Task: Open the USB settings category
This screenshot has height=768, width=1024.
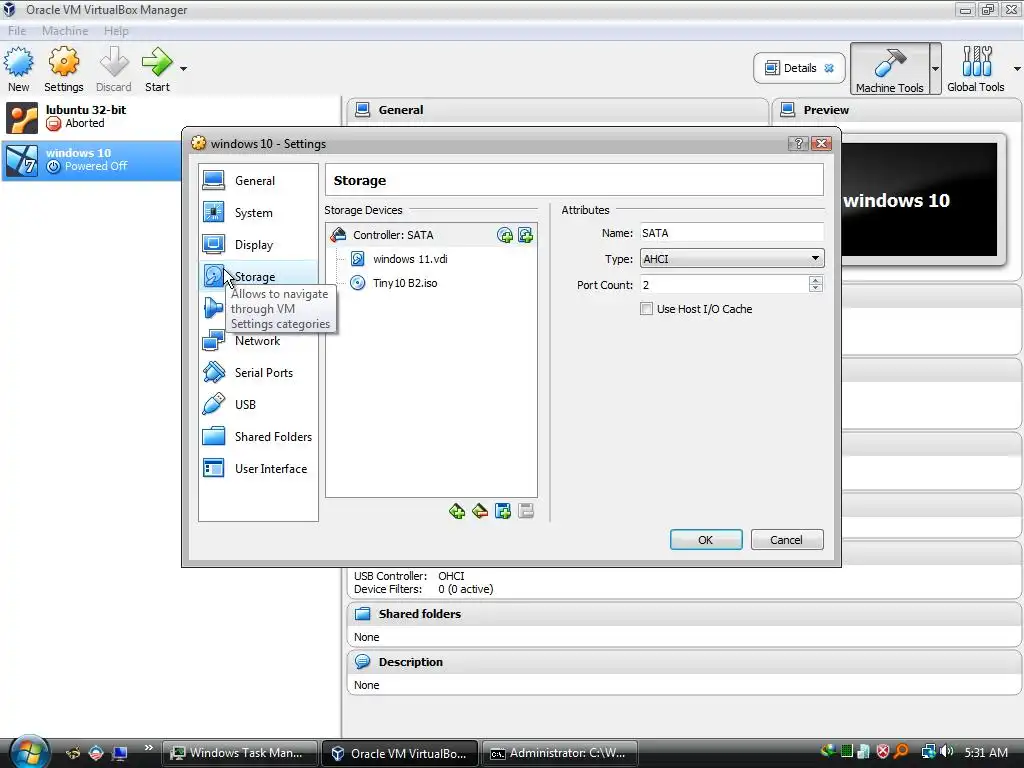Action: coord(258,404)
